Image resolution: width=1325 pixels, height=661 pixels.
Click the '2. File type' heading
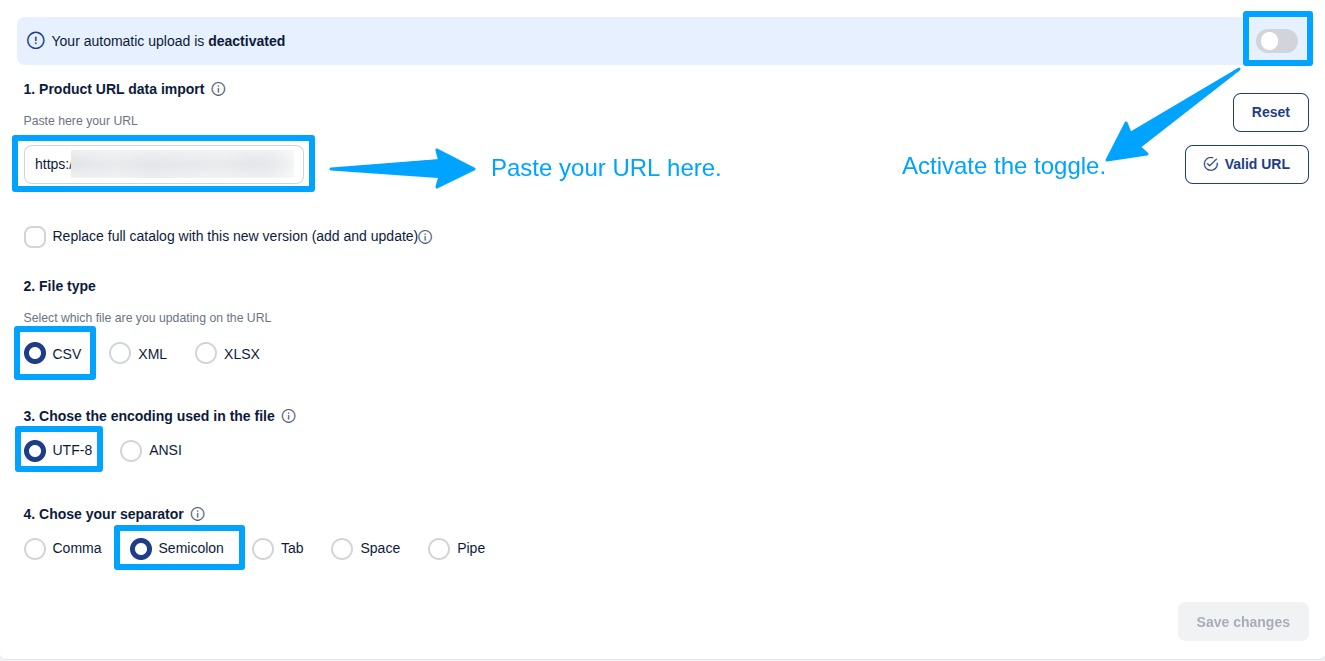point(60,286)
